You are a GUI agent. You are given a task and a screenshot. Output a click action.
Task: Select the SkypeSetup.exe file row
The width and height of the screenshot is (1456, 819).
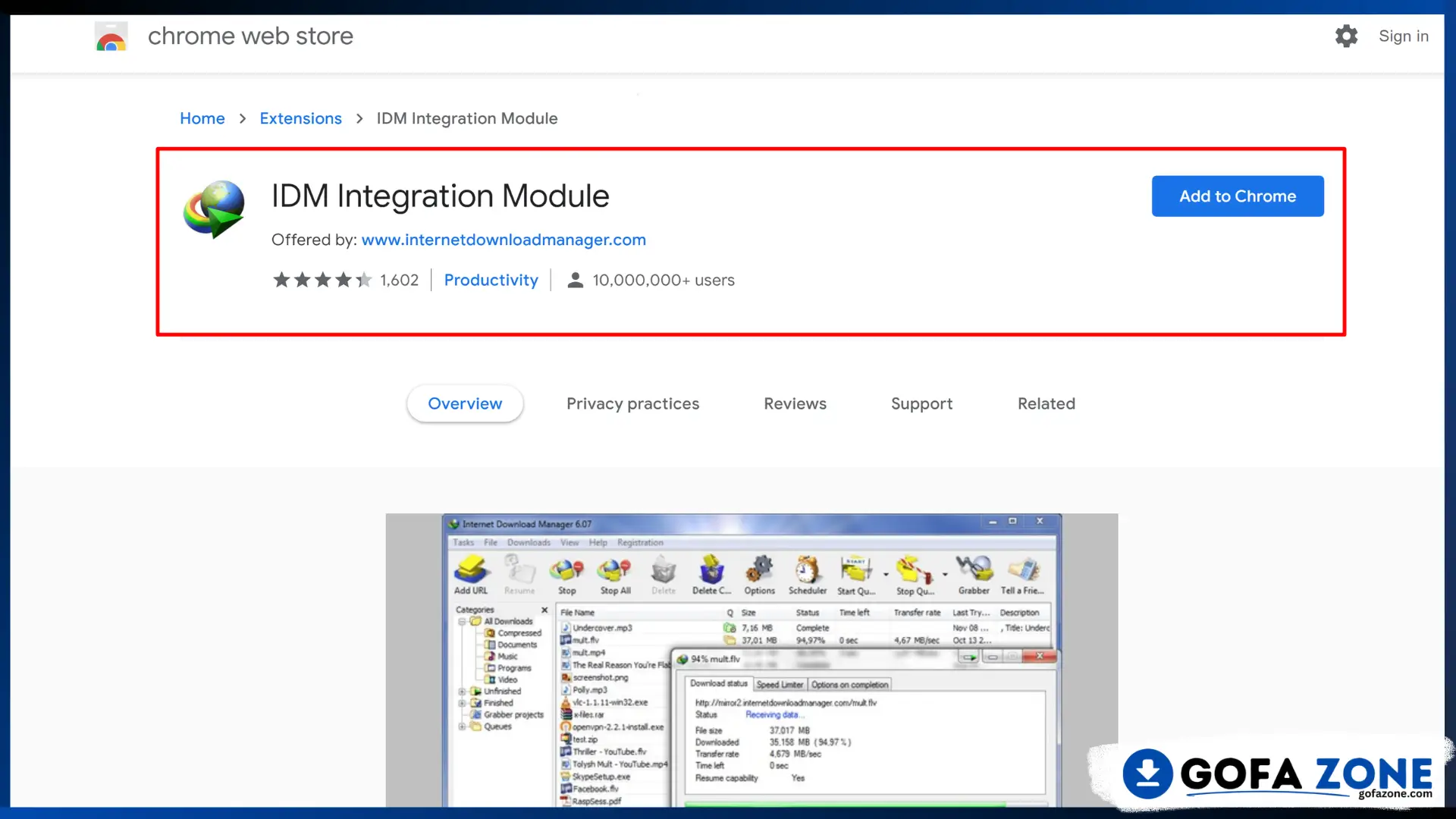pyautogui.click(x=614, y=777)
